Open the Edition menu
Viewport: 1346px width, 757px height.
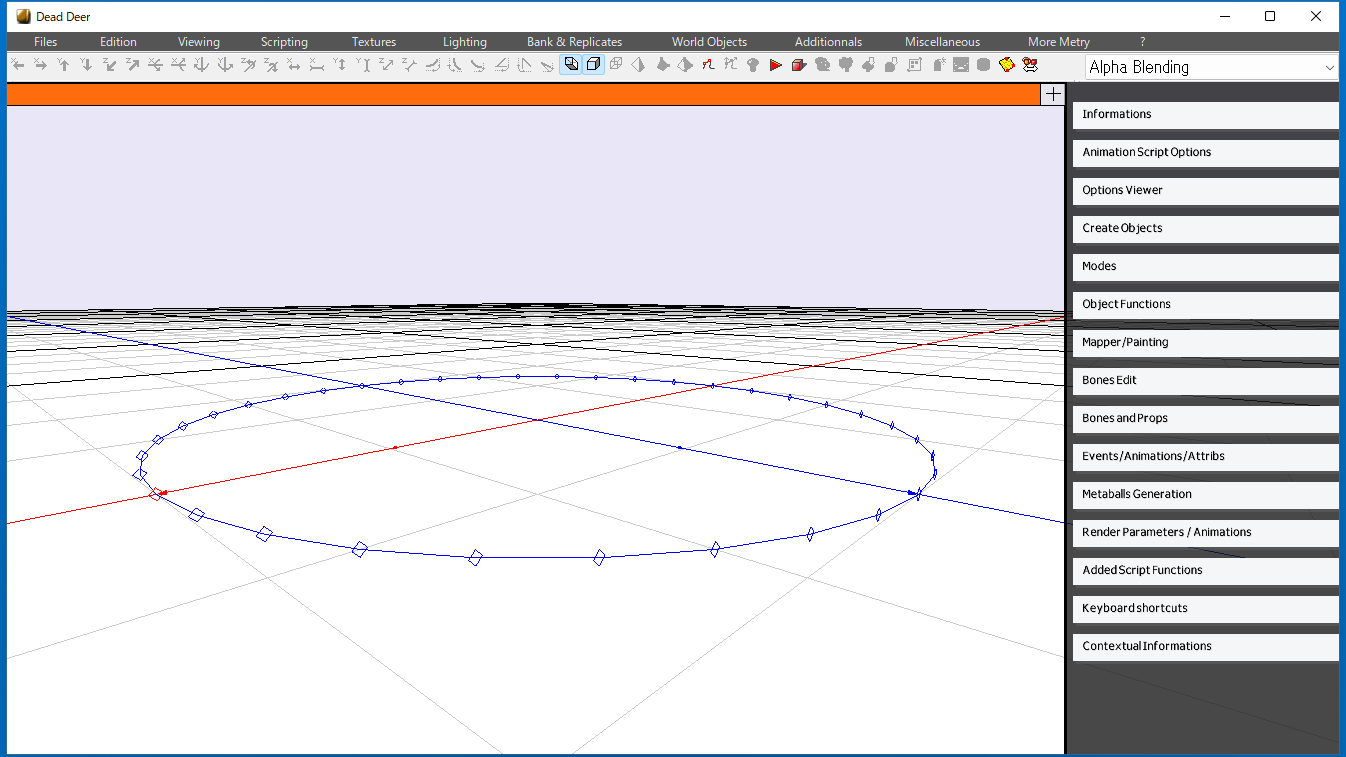point(118,42)
